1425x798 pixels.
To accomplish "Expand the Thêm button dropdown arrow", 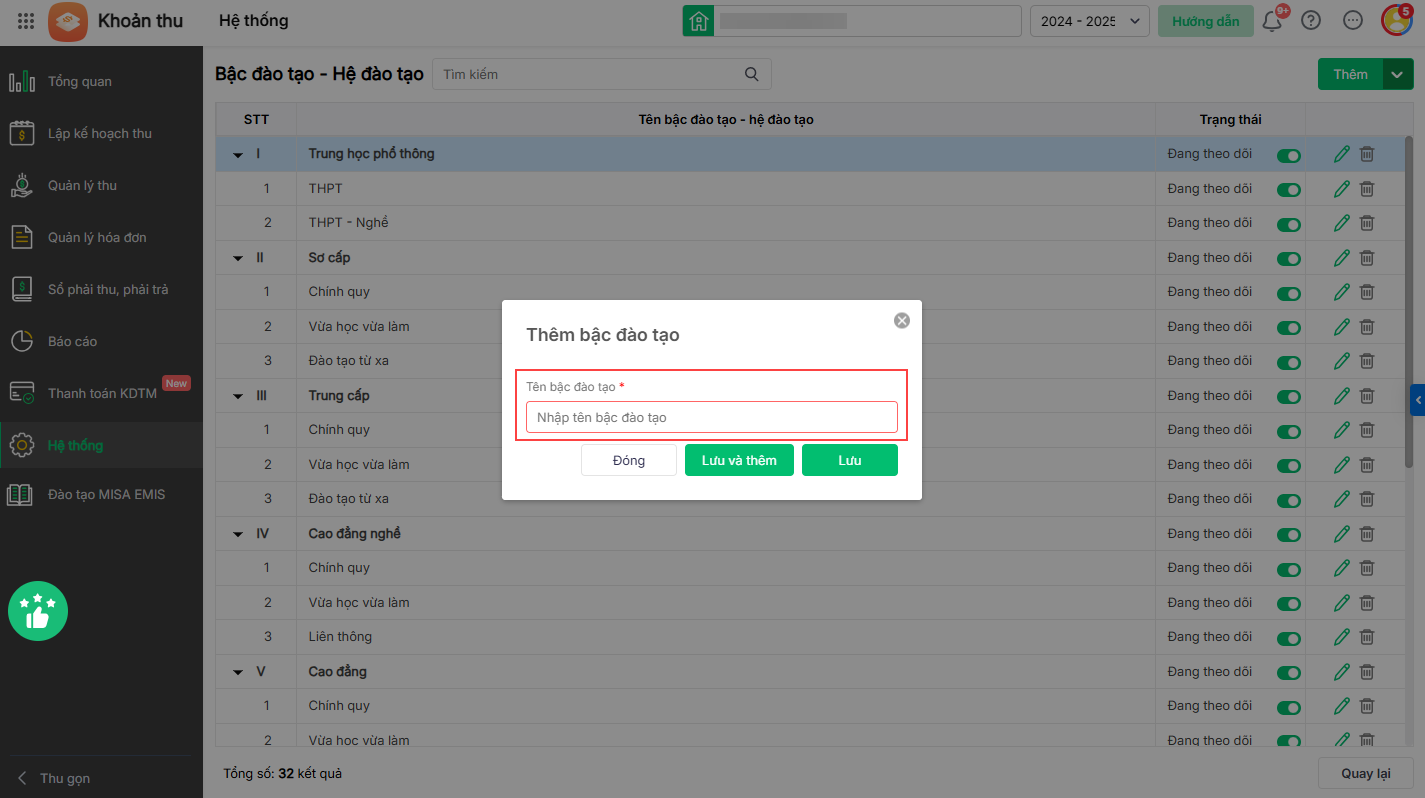I will click(x=1397, y=75).
